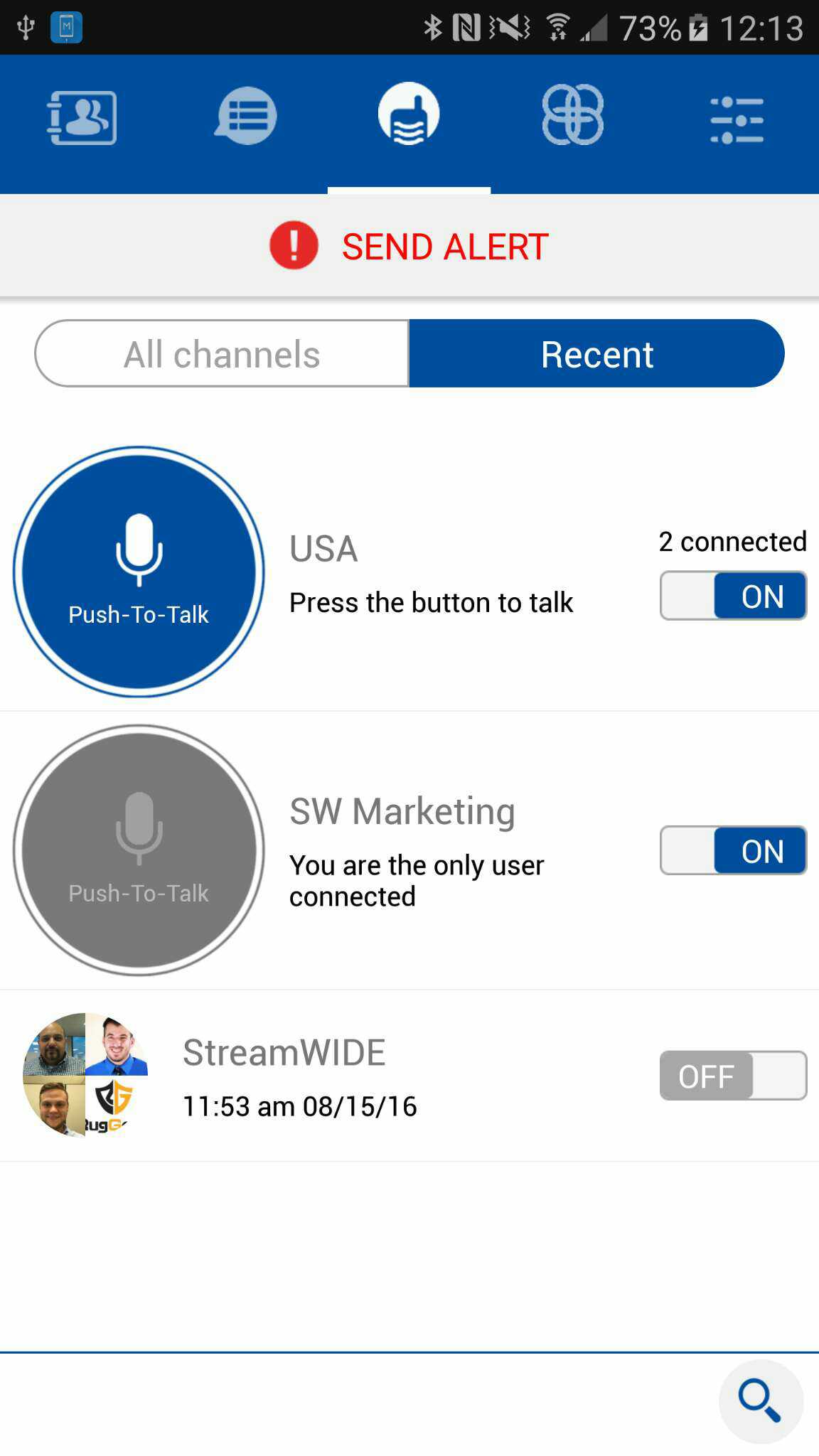Select the walkie-talkie channels tab icon
Screen dimensions: 819x1456
point(409,114)
